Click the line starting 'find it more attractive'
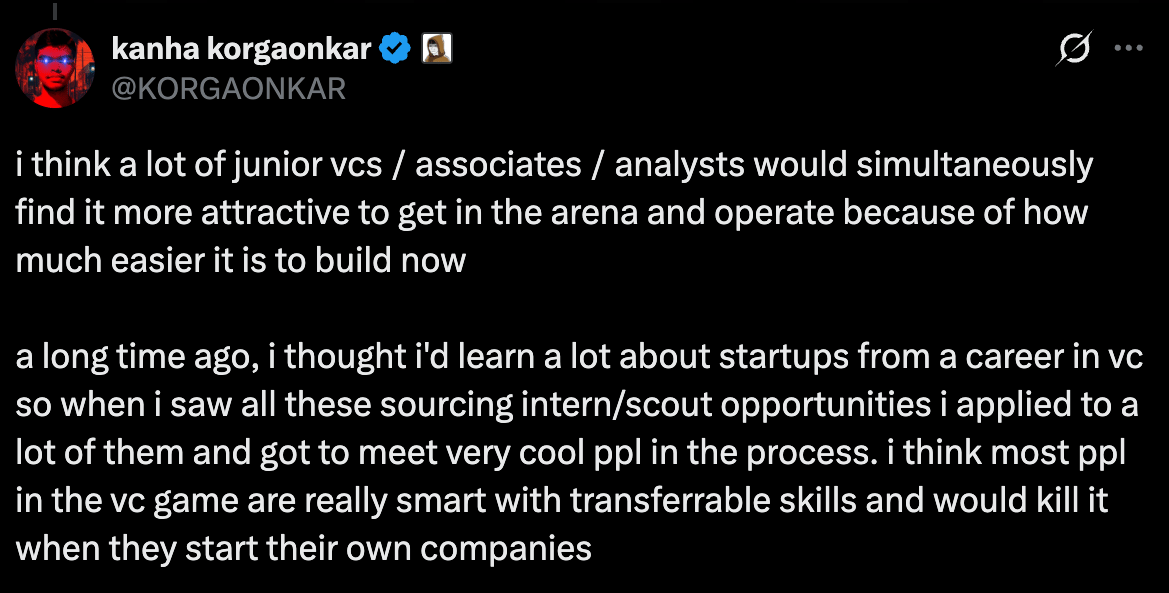Screen dimensions: 1169x593 tap(552, 213)
